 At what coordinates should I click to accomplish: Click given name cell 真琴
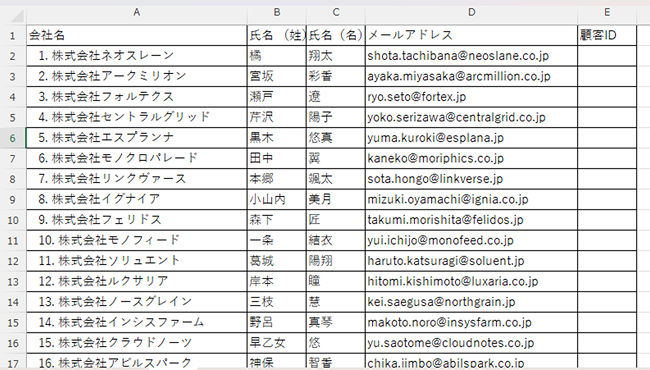pyautogui.click(x=336, y=322)
